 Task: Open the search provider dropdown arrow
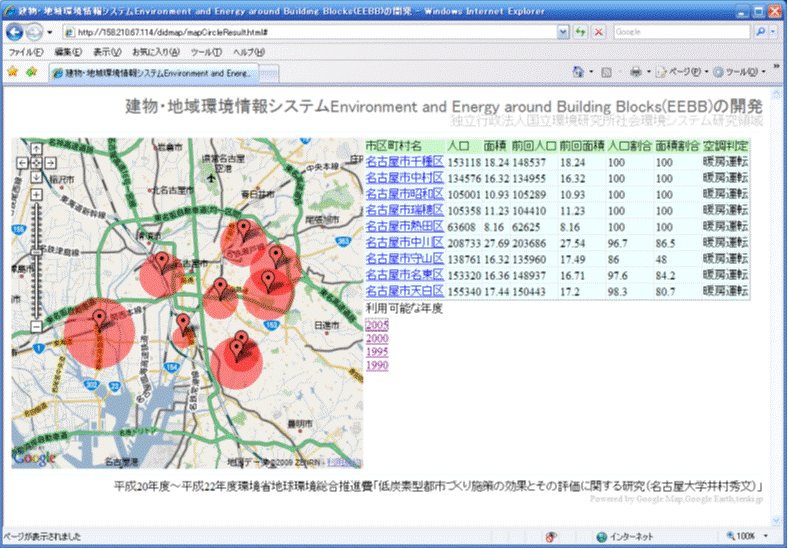(773, 32)
